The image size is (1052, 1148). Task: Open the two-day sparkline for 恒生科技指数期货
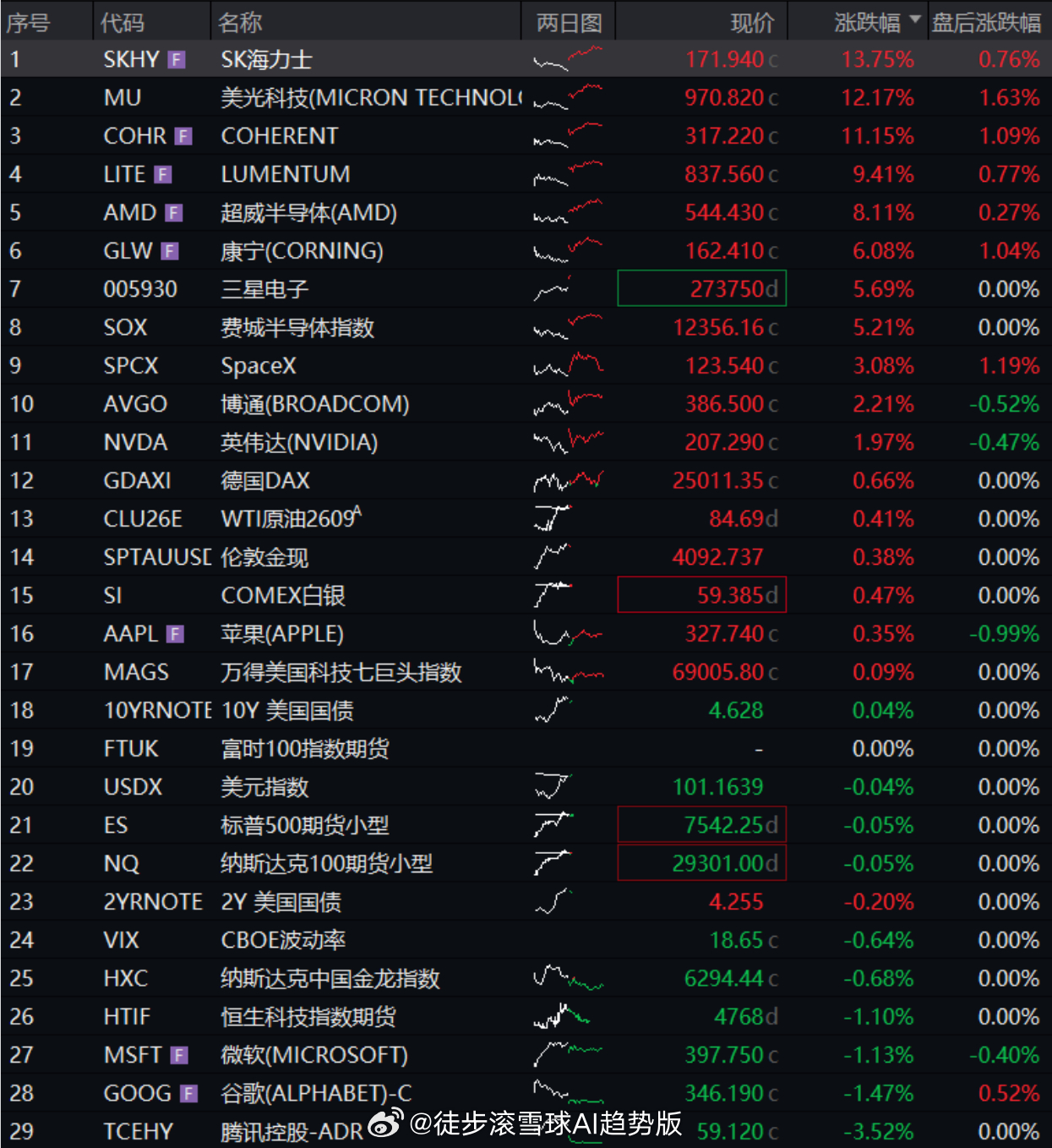561,1016
